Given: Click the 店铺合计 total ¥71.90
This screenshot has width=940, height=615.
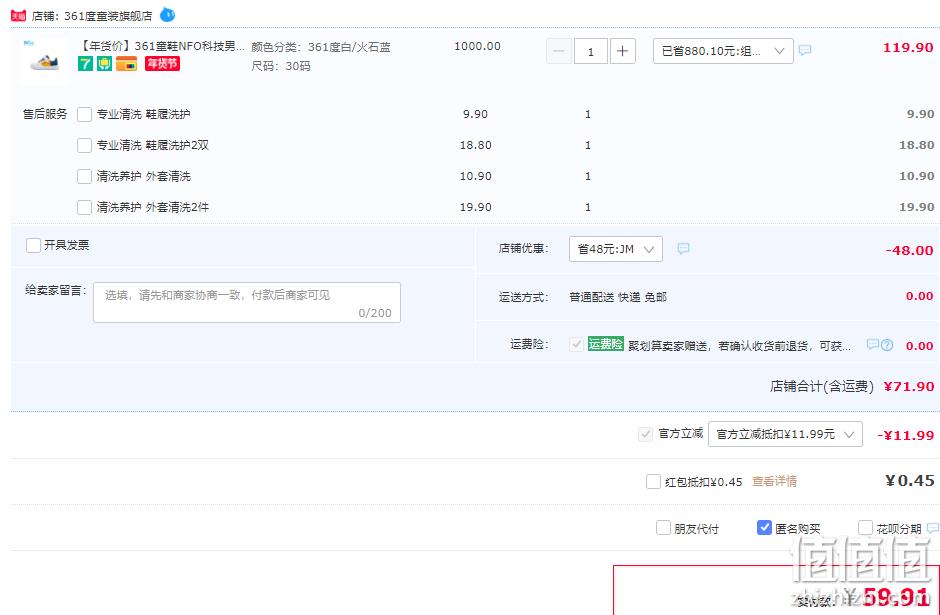Looking at the screenshot, I should pyautogui.click(x=909, y=387).
